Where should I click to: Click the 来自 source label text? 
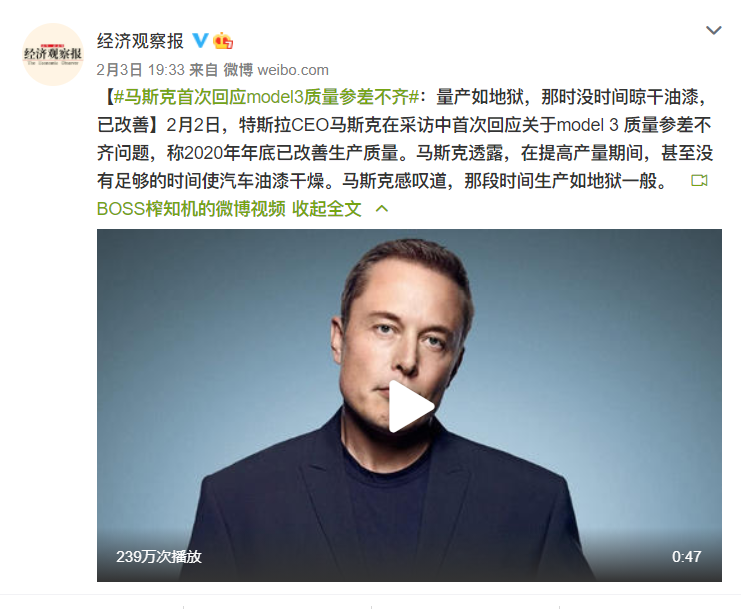[x=203, y=70]
